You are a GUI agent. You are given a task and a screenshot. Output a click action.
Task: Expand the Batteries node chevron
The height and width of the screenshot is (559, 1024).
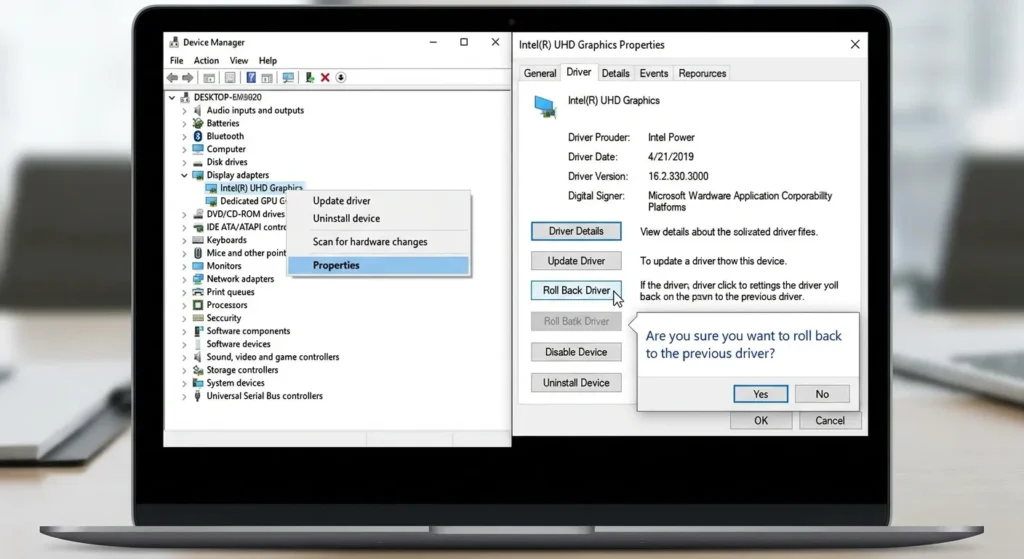pyautogui.click(x=184, y=123)
